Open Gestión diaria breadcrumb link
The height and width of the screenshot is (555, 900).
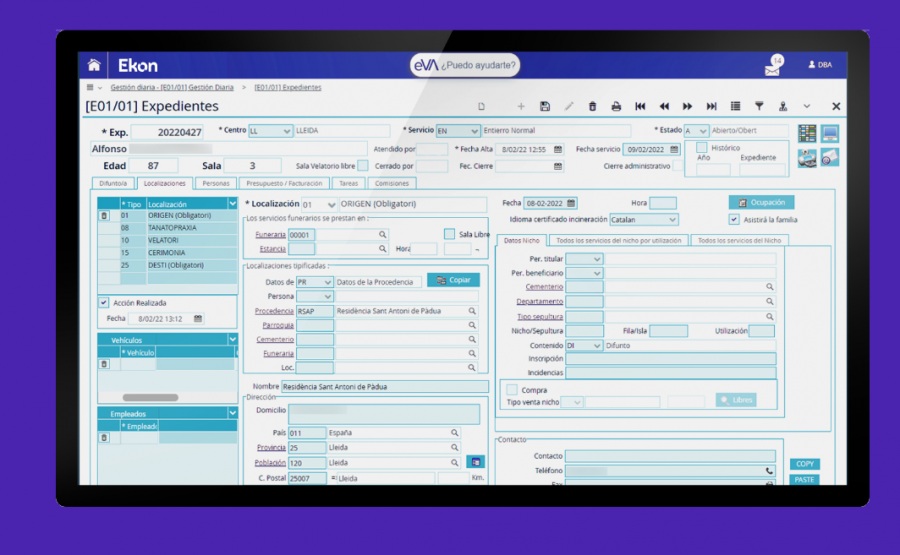[x=172, y=88]
